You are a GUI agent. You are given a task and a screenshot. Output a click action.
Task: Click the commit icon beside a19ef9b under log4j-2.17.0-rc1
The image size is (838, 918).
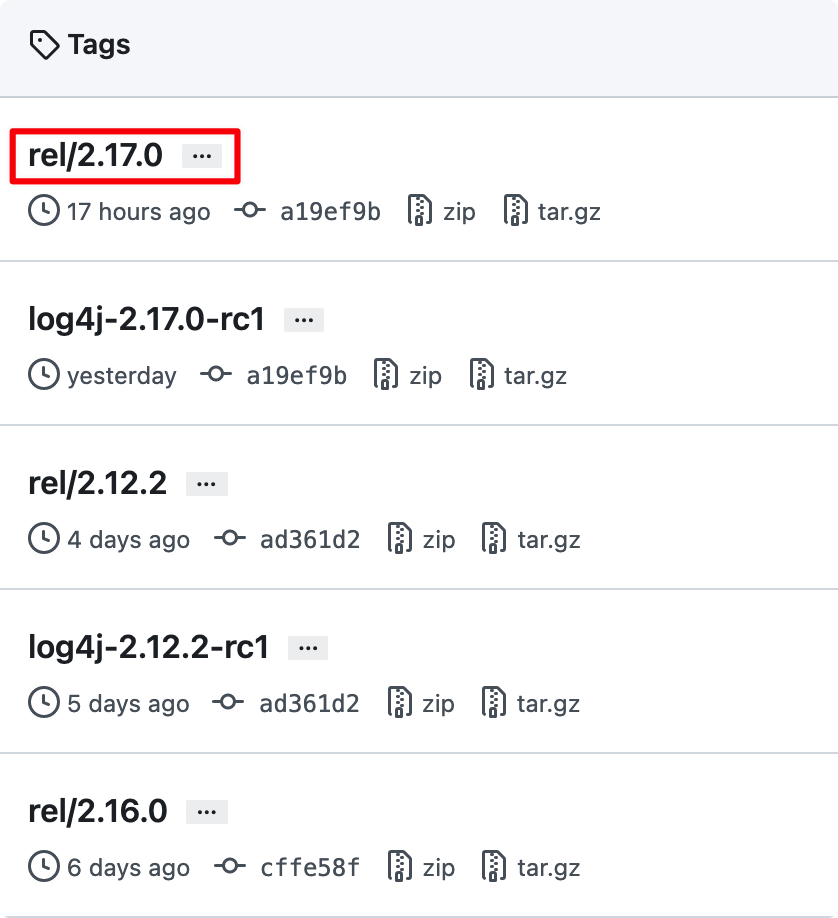216,375
